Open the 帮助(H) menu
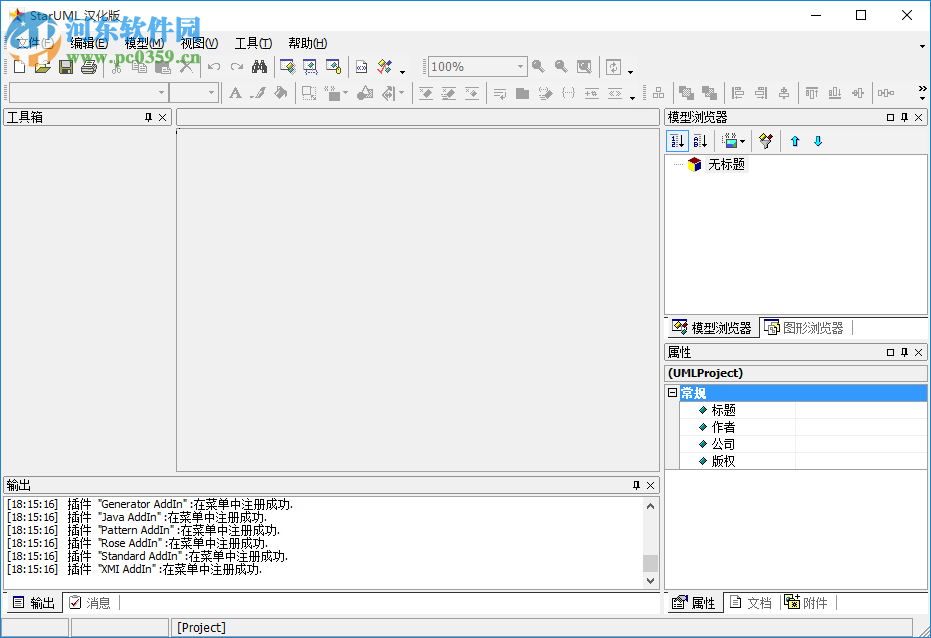 pos(308,43)
